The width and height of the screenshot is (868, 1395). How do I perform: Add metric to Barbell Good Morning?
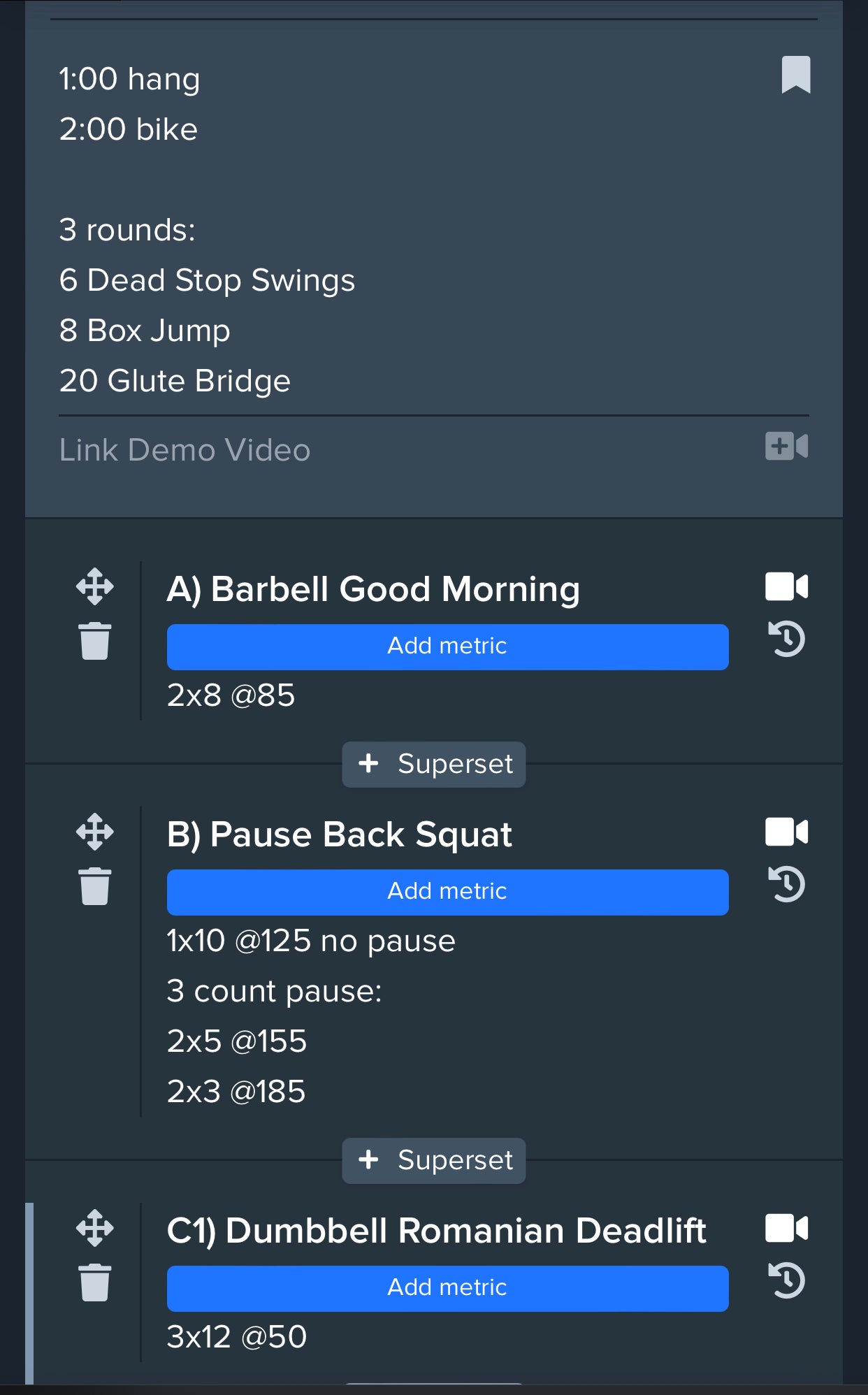point(447,646)
